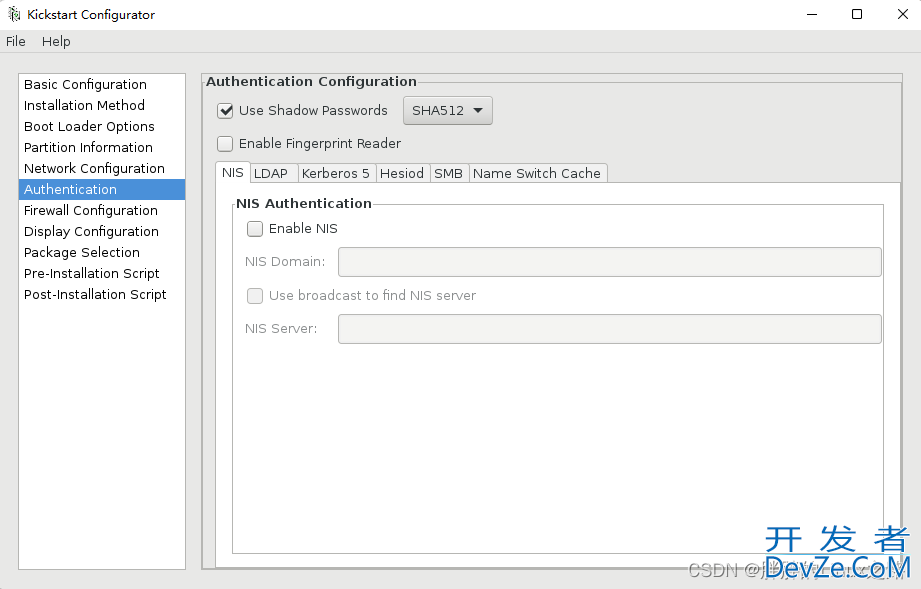Screen dimensions: 921x589
Task: Select Installation Method in the sidebar
Action: (102, 106)
